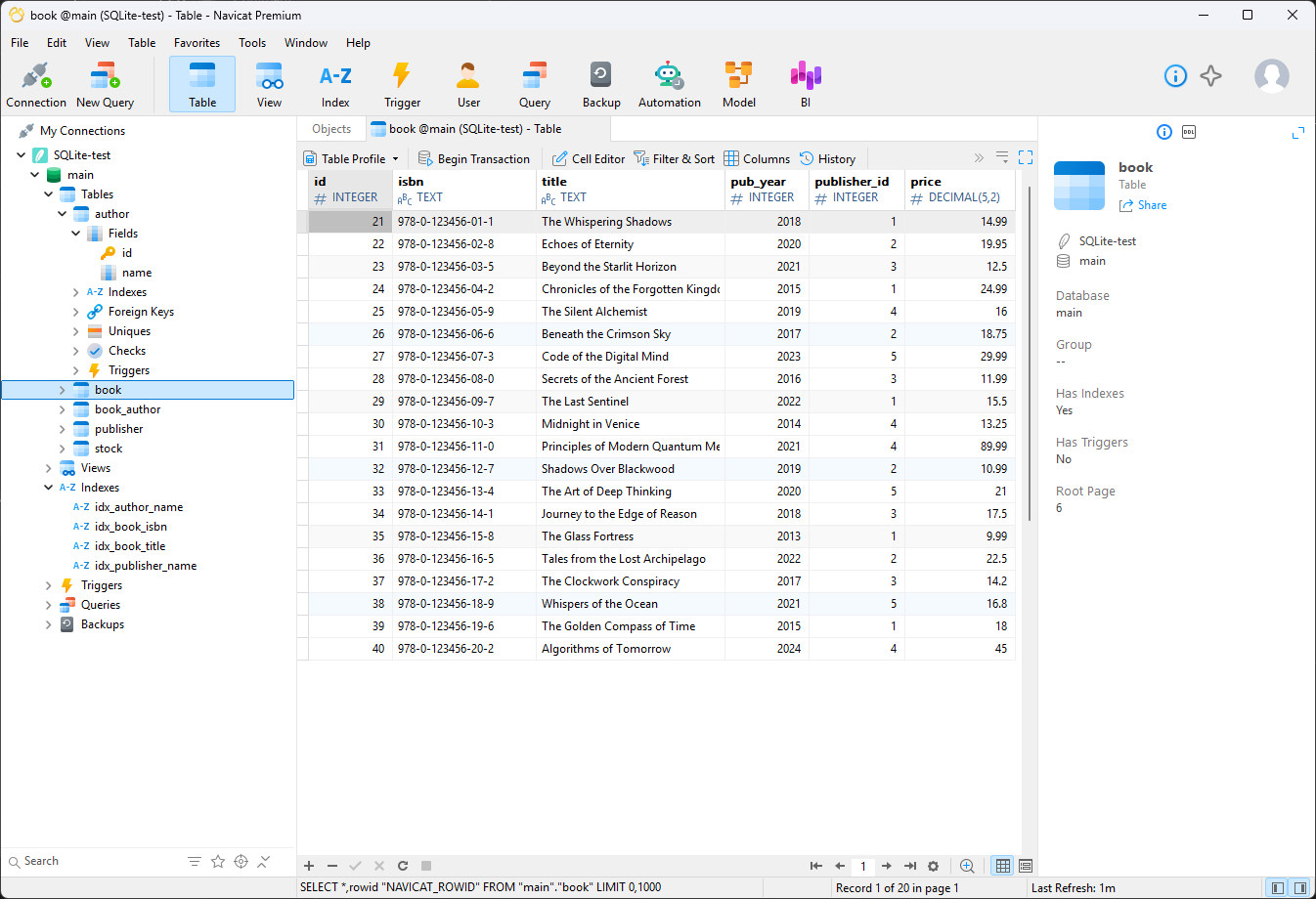Go to the first page of records
This screenshot has height=899, width=1316.
coord(816,866)
